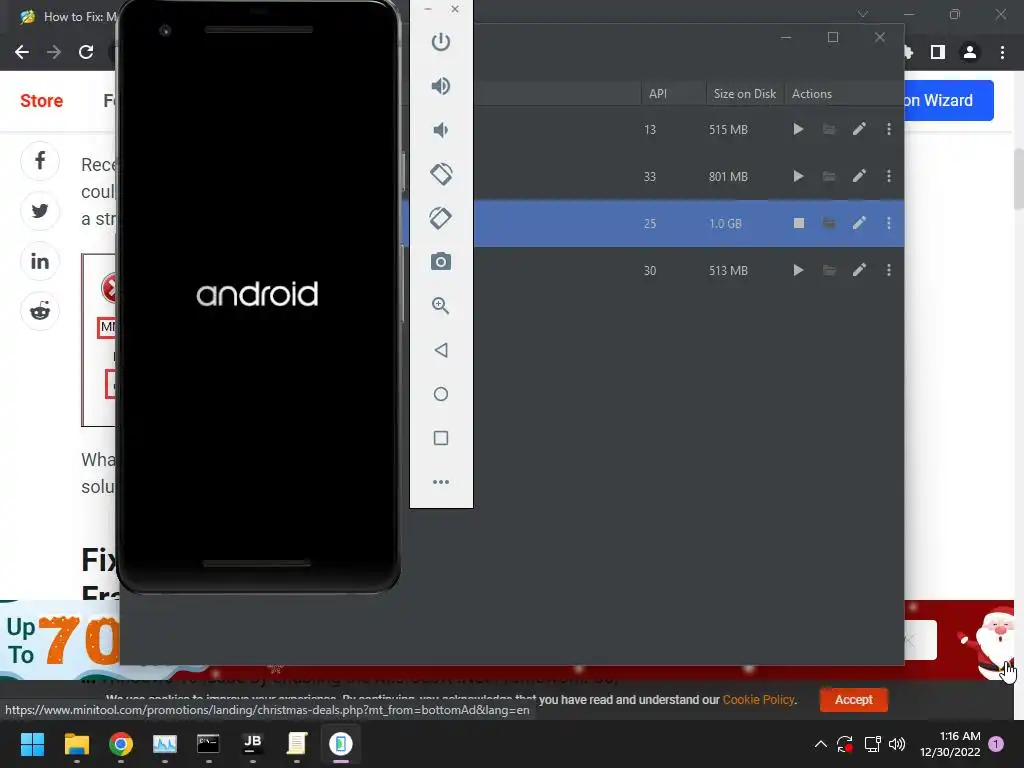Go back in Chrome browser
This screenshot has height=768, width=1024.
tap(22, 52)
